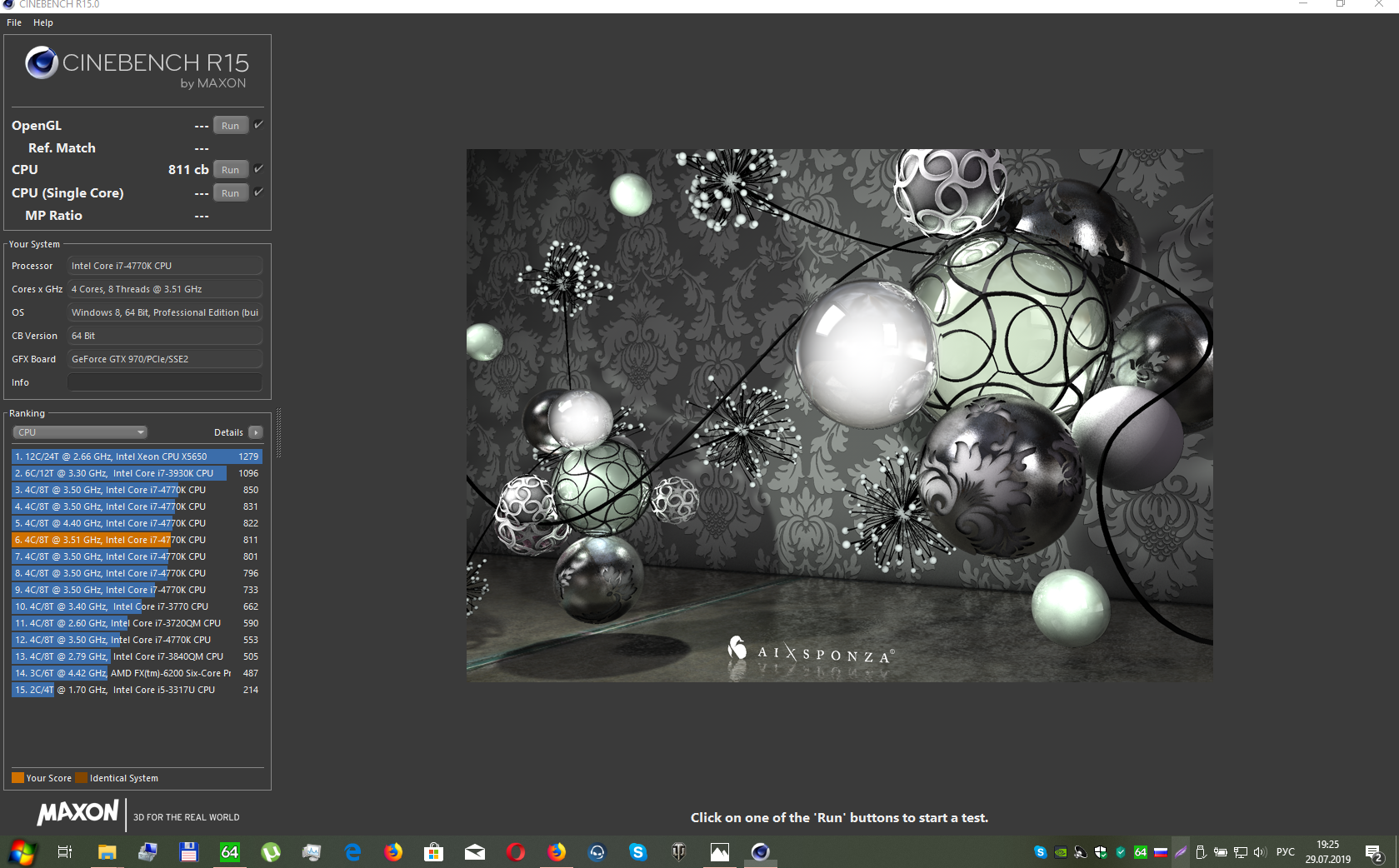Screen dimensions: 1399x868
Task: Open the Windows Start menu
Action: pyautogui.click(x=22, y=852)
